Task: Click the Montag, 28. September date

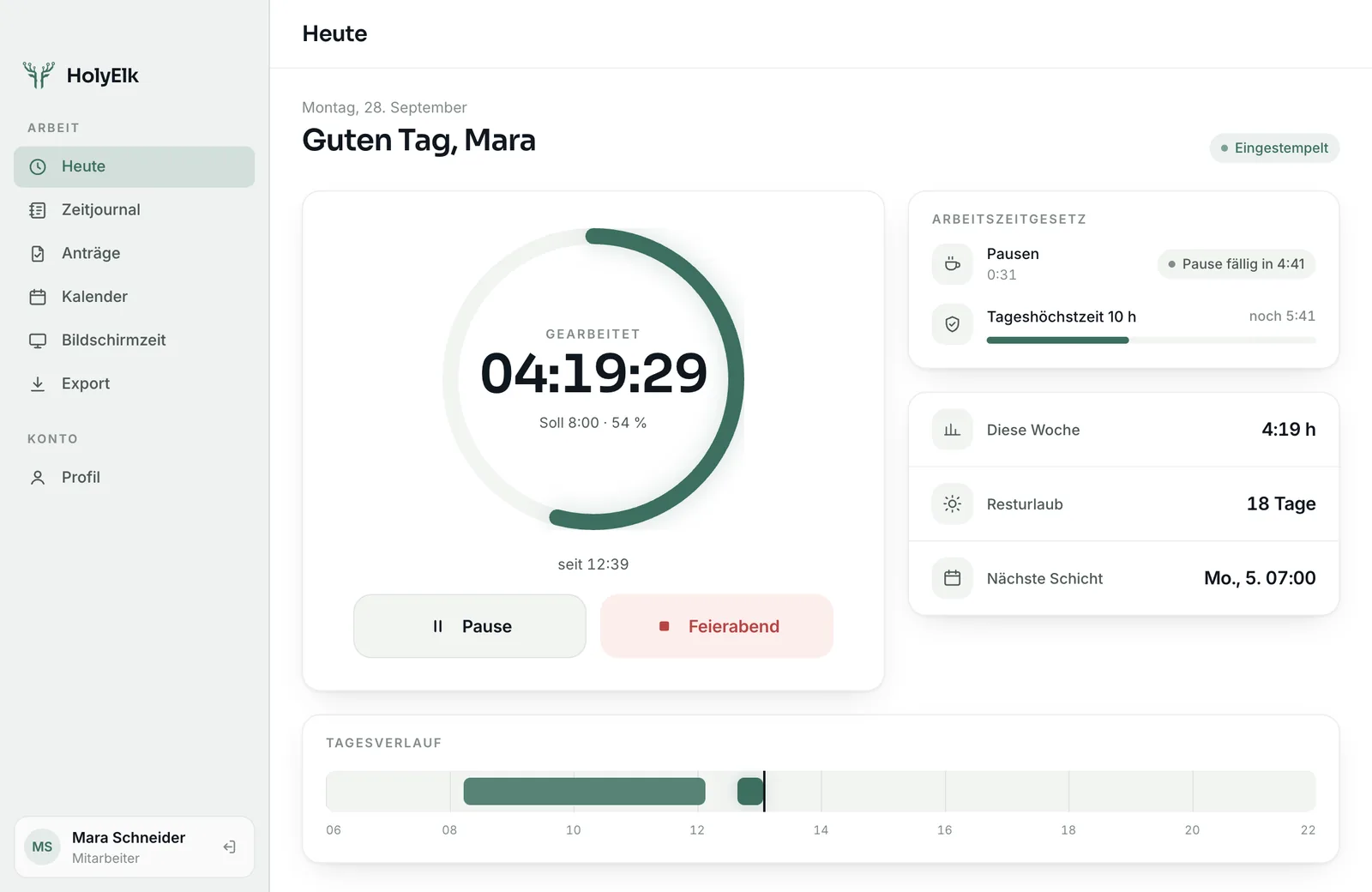Action: coord(384,107)
